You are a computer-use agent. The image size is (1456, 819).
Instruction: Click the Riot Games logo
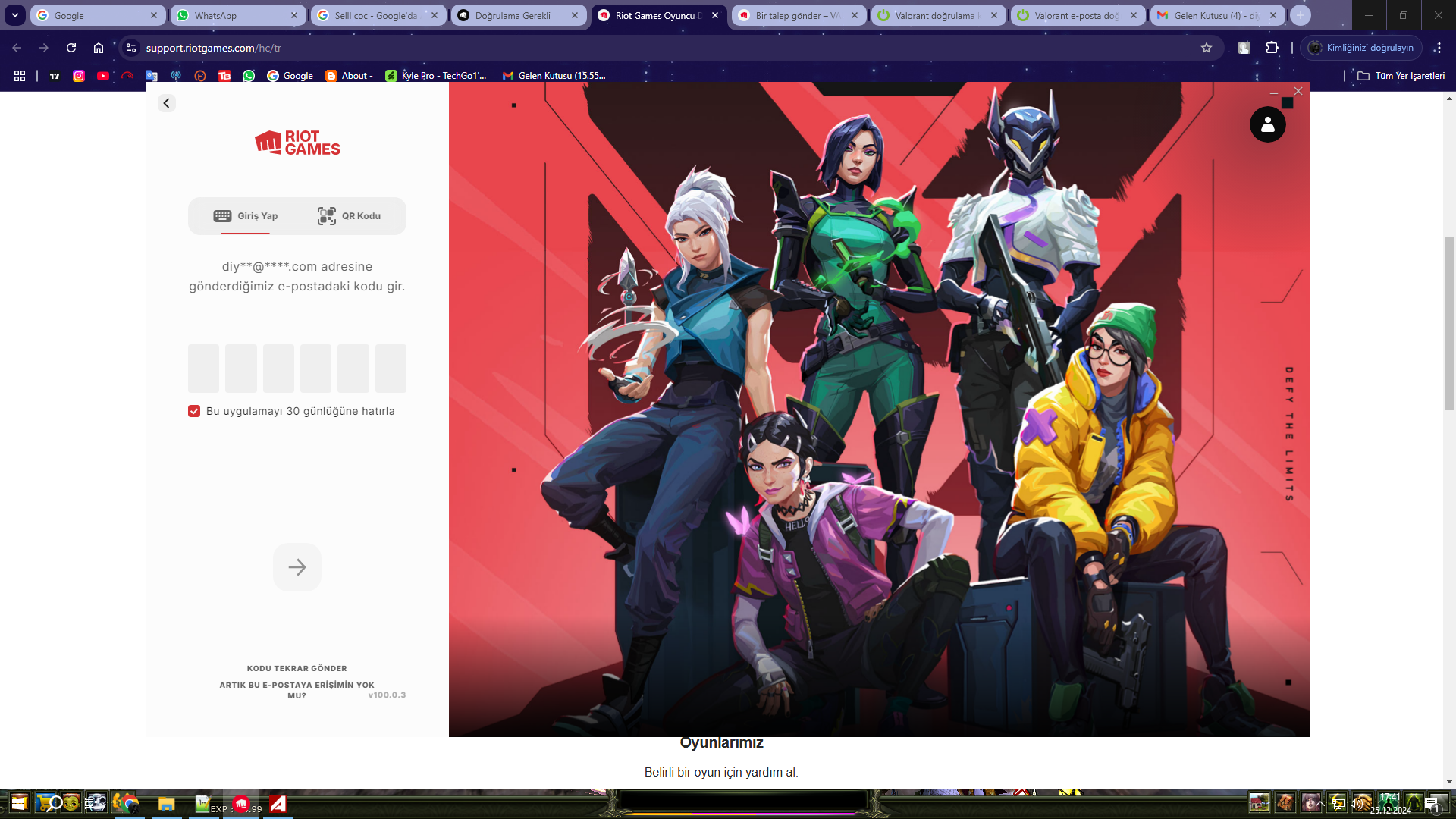297,143
